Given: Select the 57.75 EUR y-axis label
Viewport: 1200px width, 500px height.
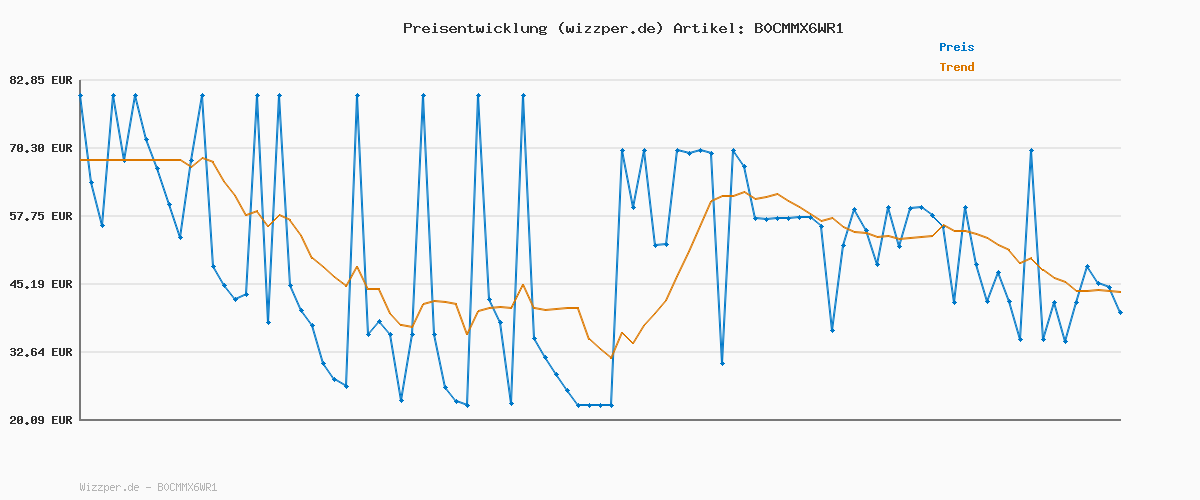Looking at the screenshot, I should point(40,216).
